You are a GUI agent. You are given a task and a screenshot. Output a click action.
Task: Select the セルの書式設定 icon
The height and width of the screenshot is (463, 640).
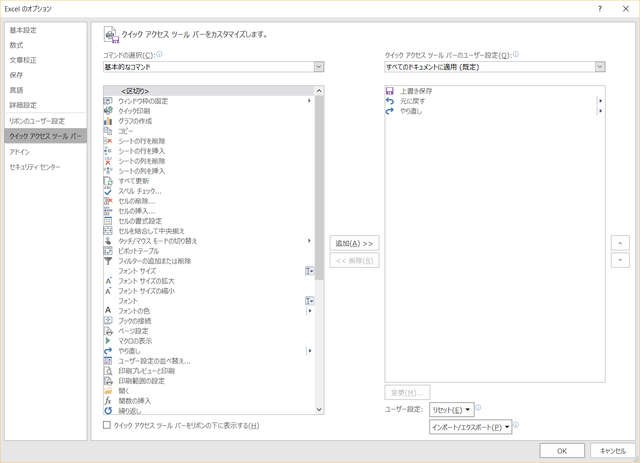click(x=108, y=221)
